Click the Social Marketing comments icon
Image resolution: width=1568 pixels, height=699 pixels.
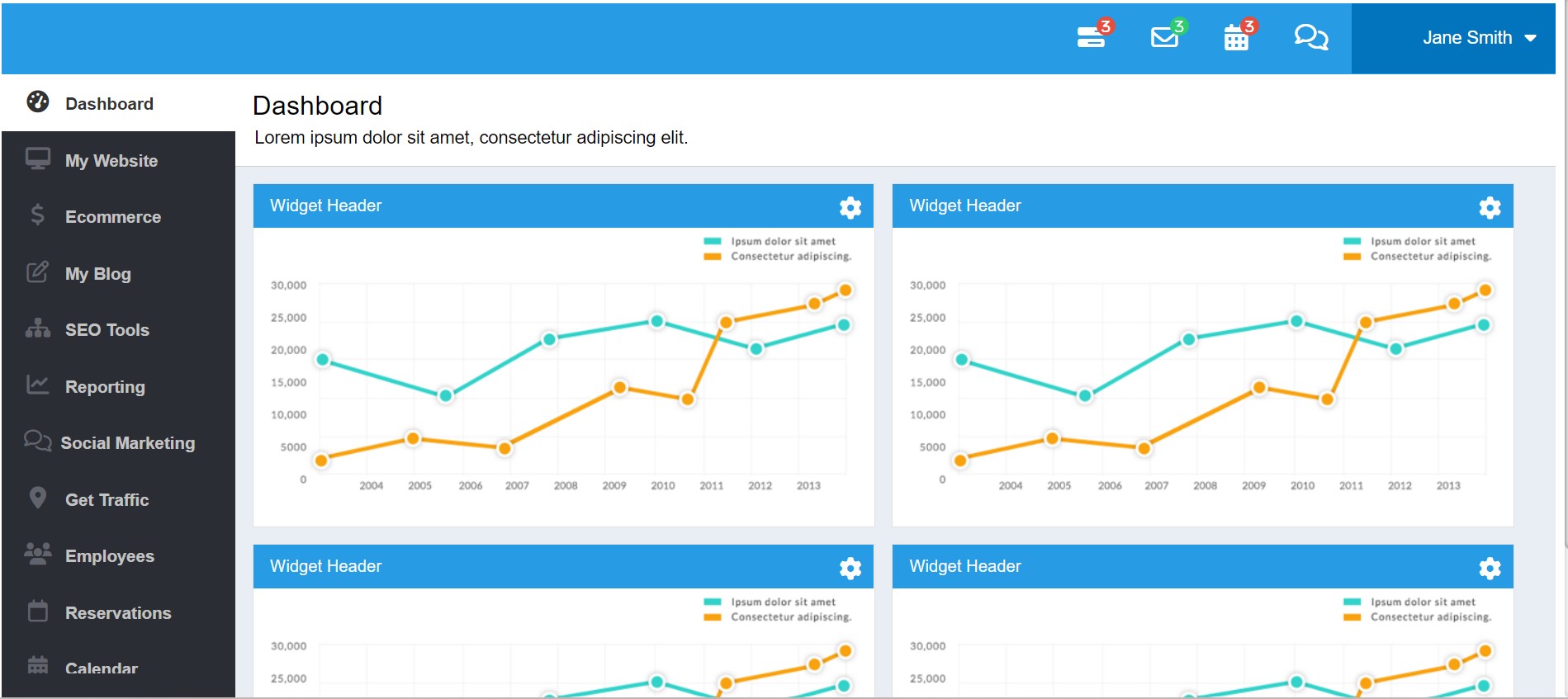coord(38,441)
